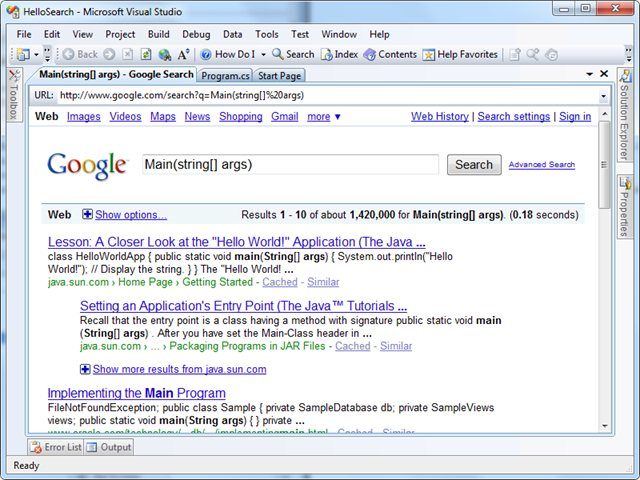Image resolution: width=640 pixels, height=480 pixels.
Task: Open the Project menu
Action: pos(120,34)
